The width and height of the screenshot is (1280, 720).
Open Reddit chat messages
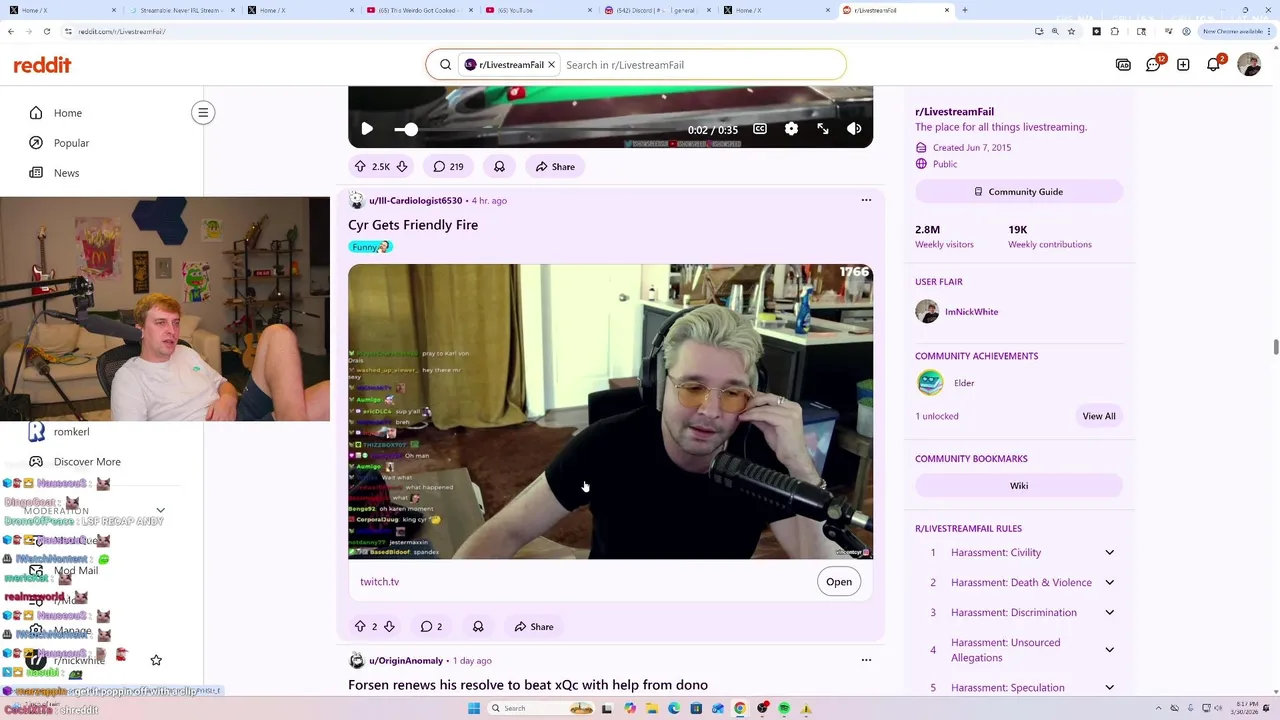(x=1153, y=65)
